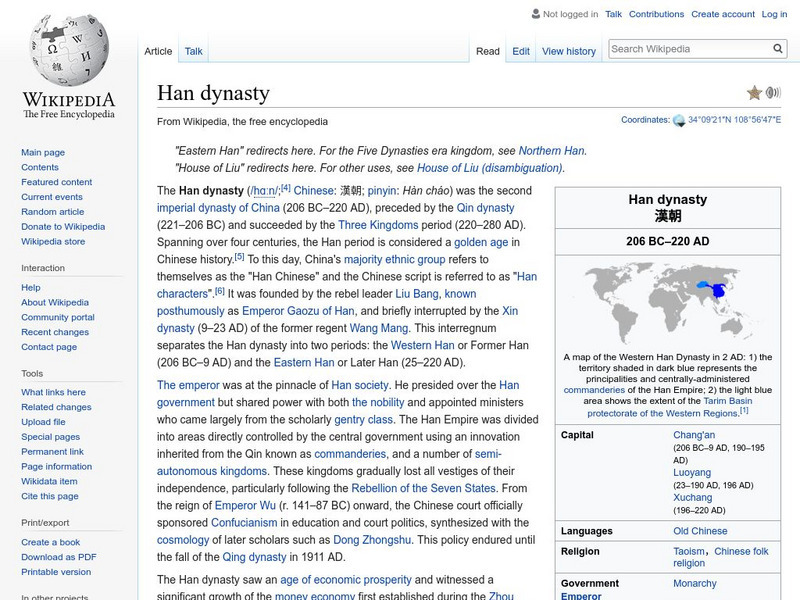Open the Edit tab
This screenshot has width=800, height=600.
(x=521, y=51)
